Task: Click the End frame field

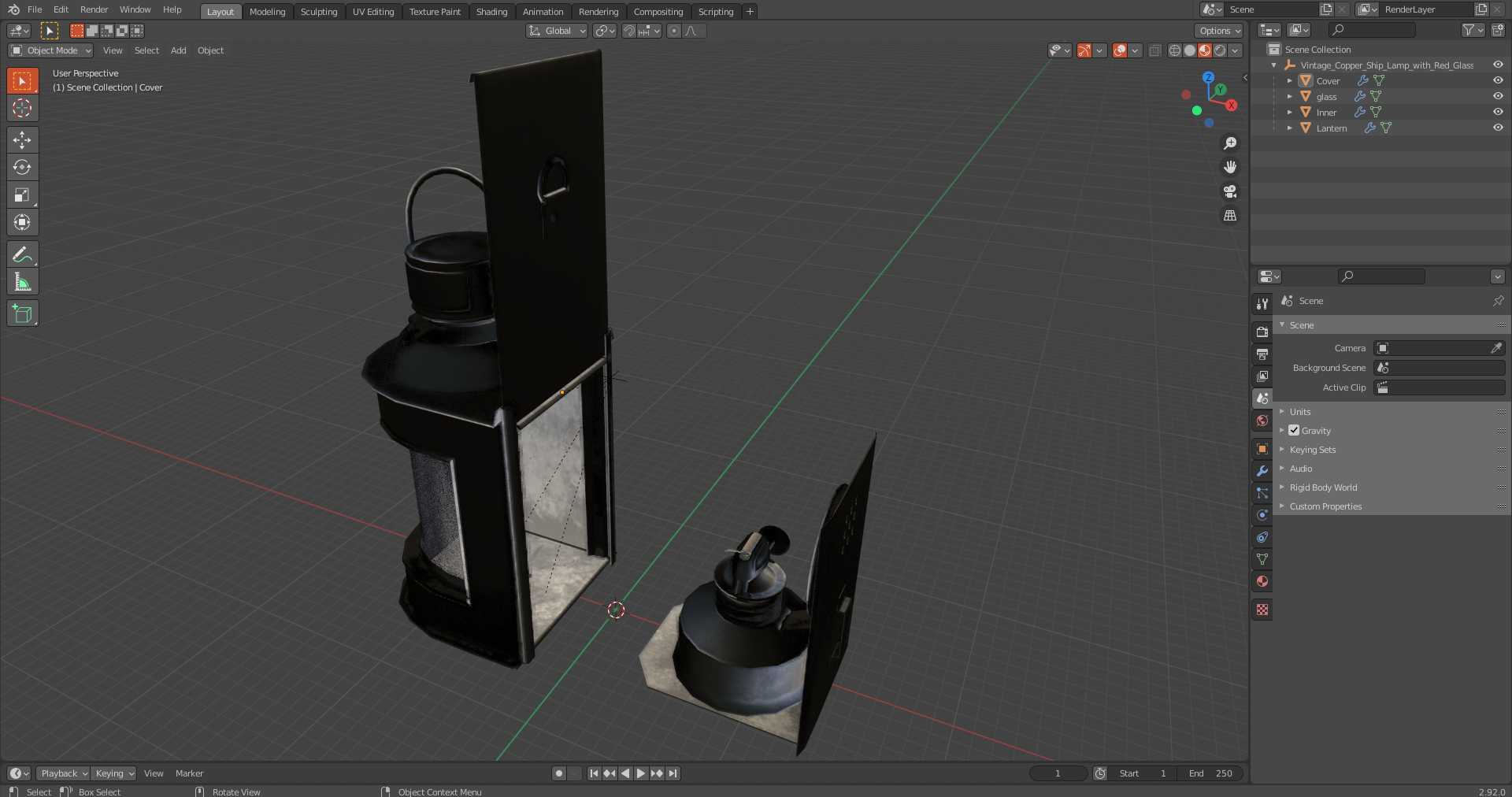Action: coord(1212,773)
